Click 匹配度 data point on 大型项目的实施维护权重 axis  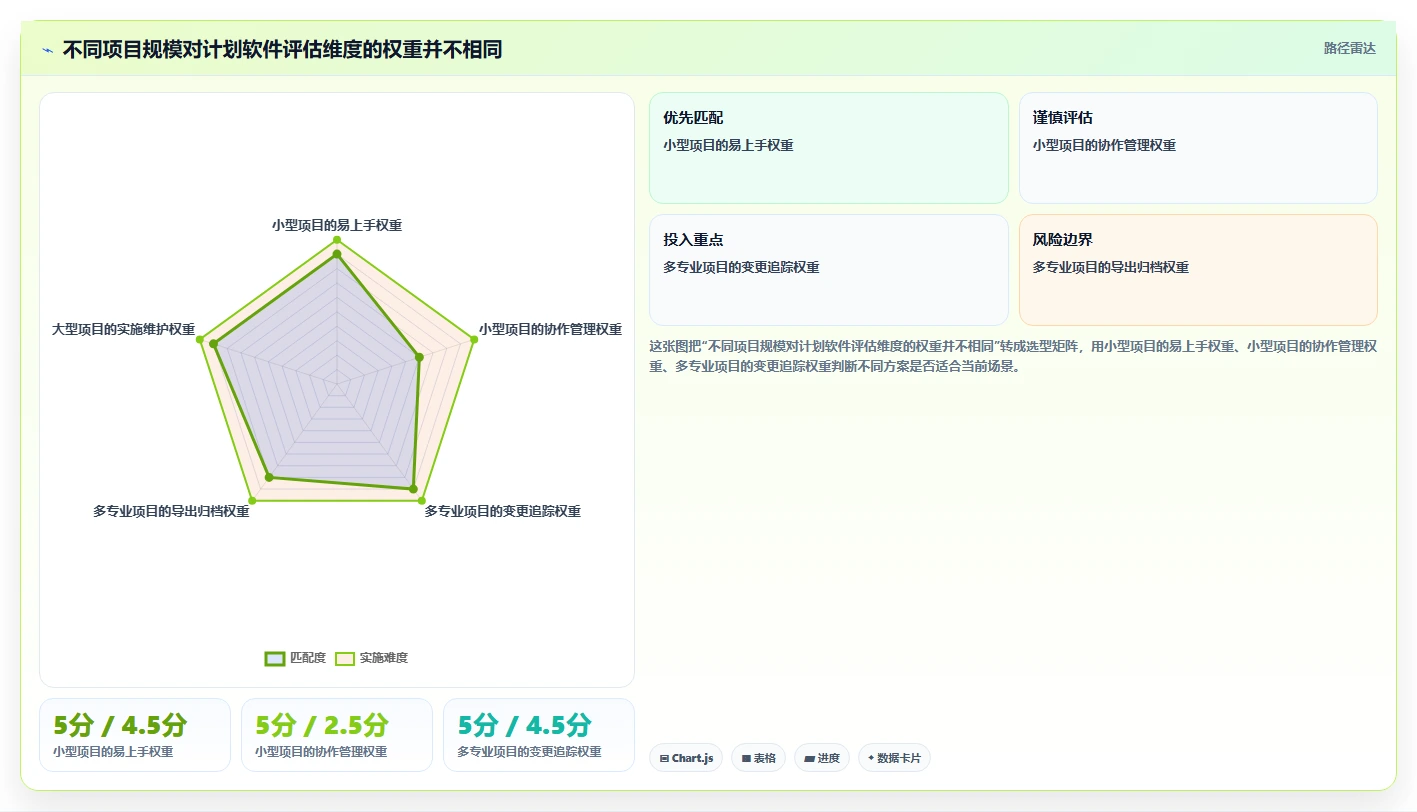(x=214, y=344)
